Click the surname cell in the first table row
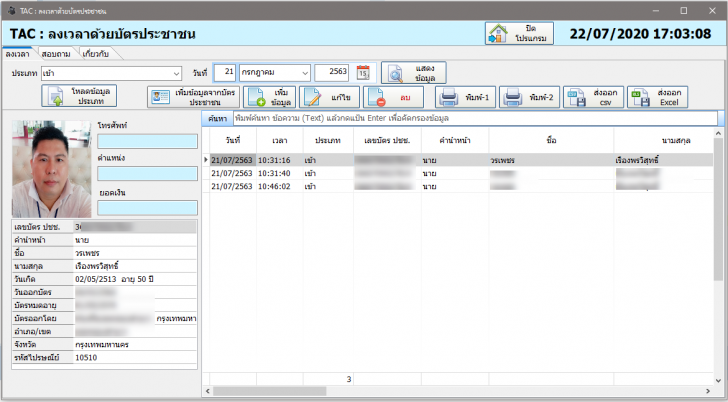 click(664, 160)
